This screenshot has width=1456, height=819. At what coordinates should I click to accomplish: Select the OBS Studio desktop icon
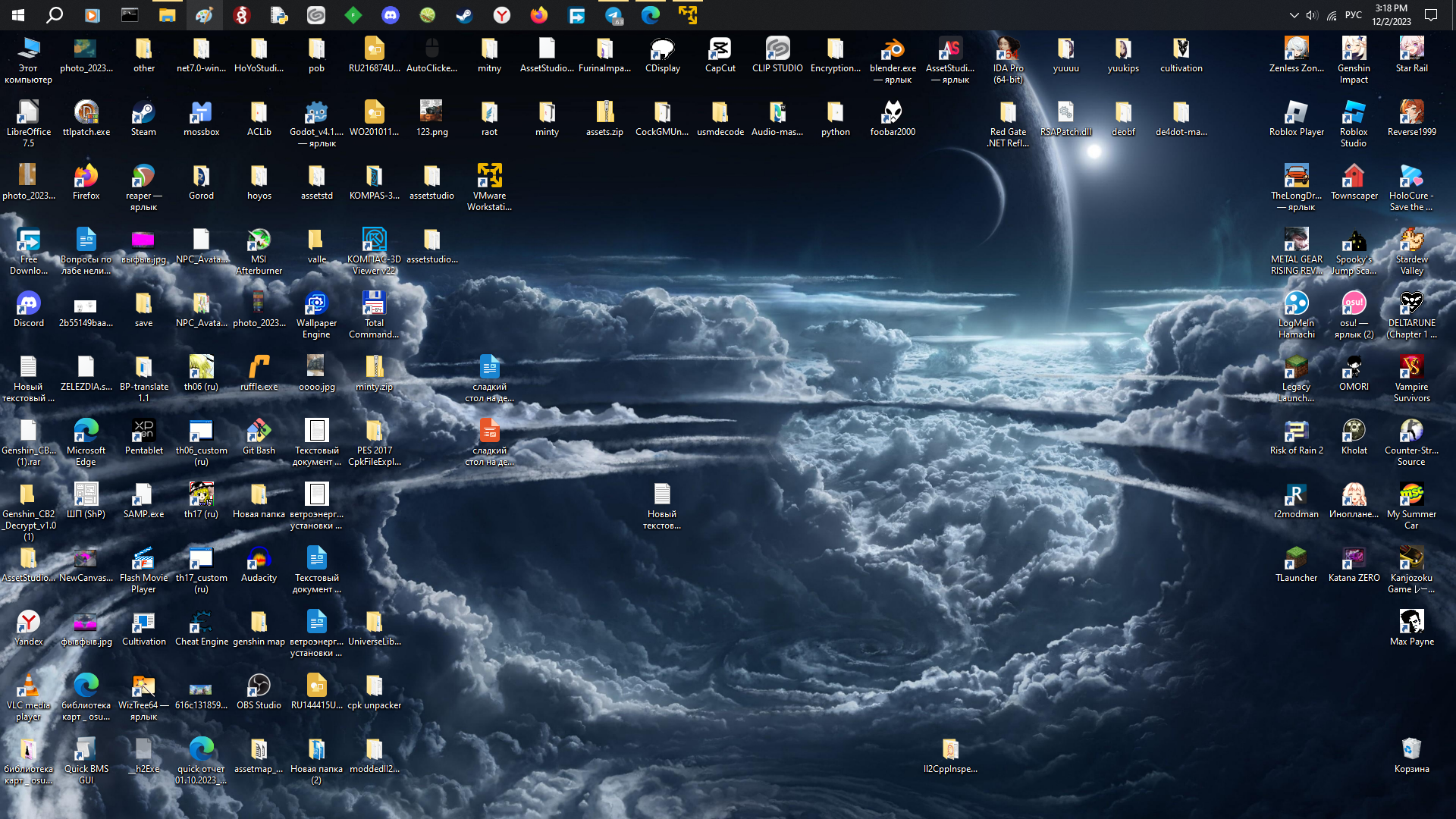point(259,687)
